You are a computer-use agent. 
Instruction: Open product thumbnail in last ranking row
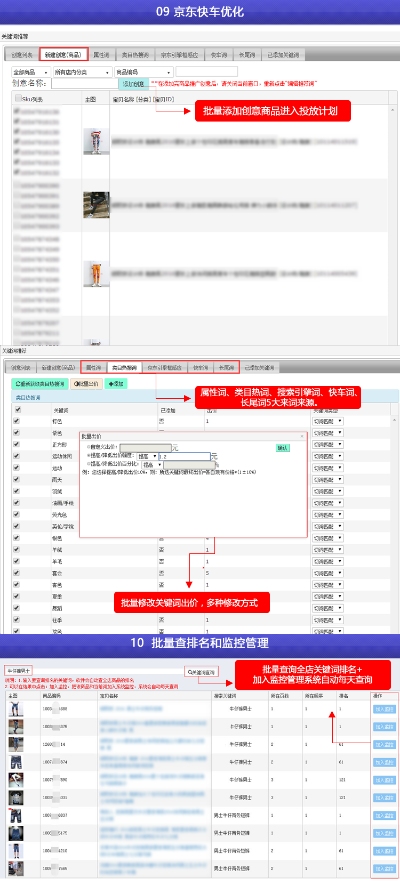click(16, 868)
